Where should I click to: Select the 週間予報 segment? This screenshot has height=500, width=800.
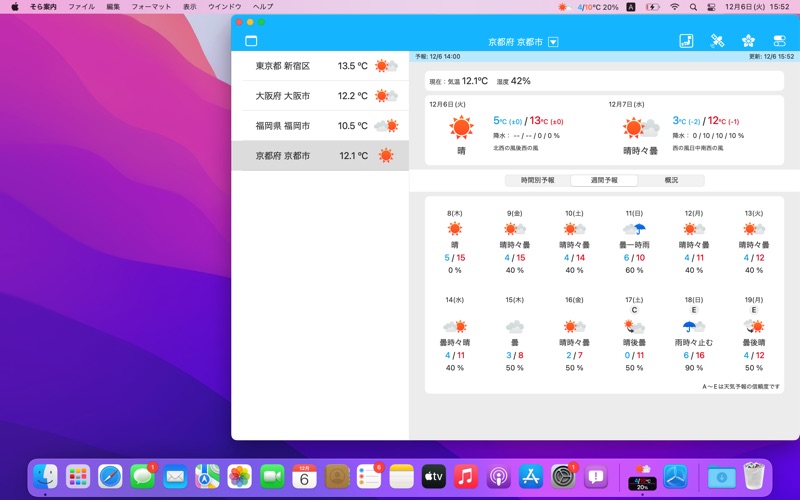pos(604,181)
